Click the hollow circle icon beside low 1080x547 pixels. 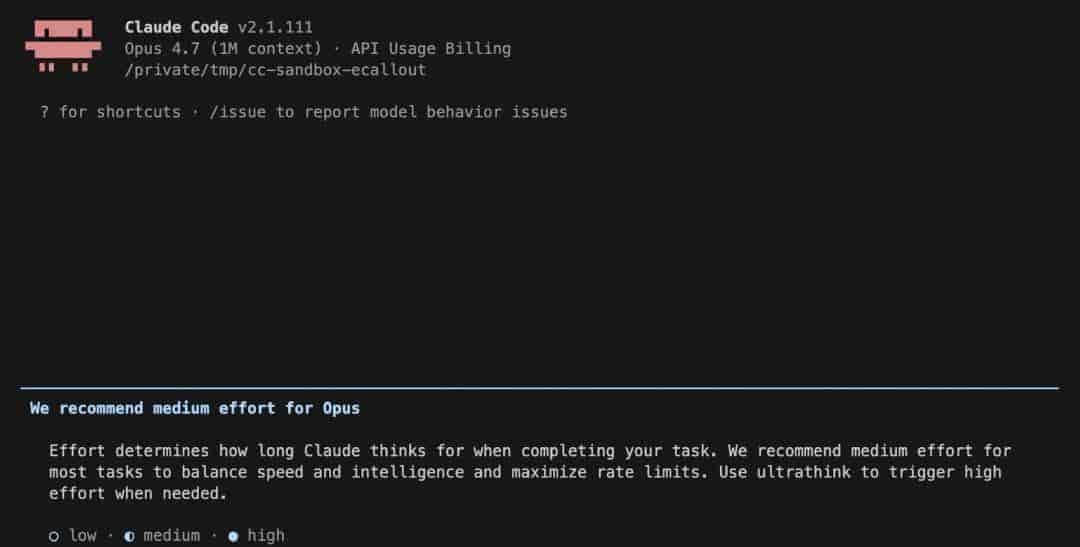click(54, 536)
